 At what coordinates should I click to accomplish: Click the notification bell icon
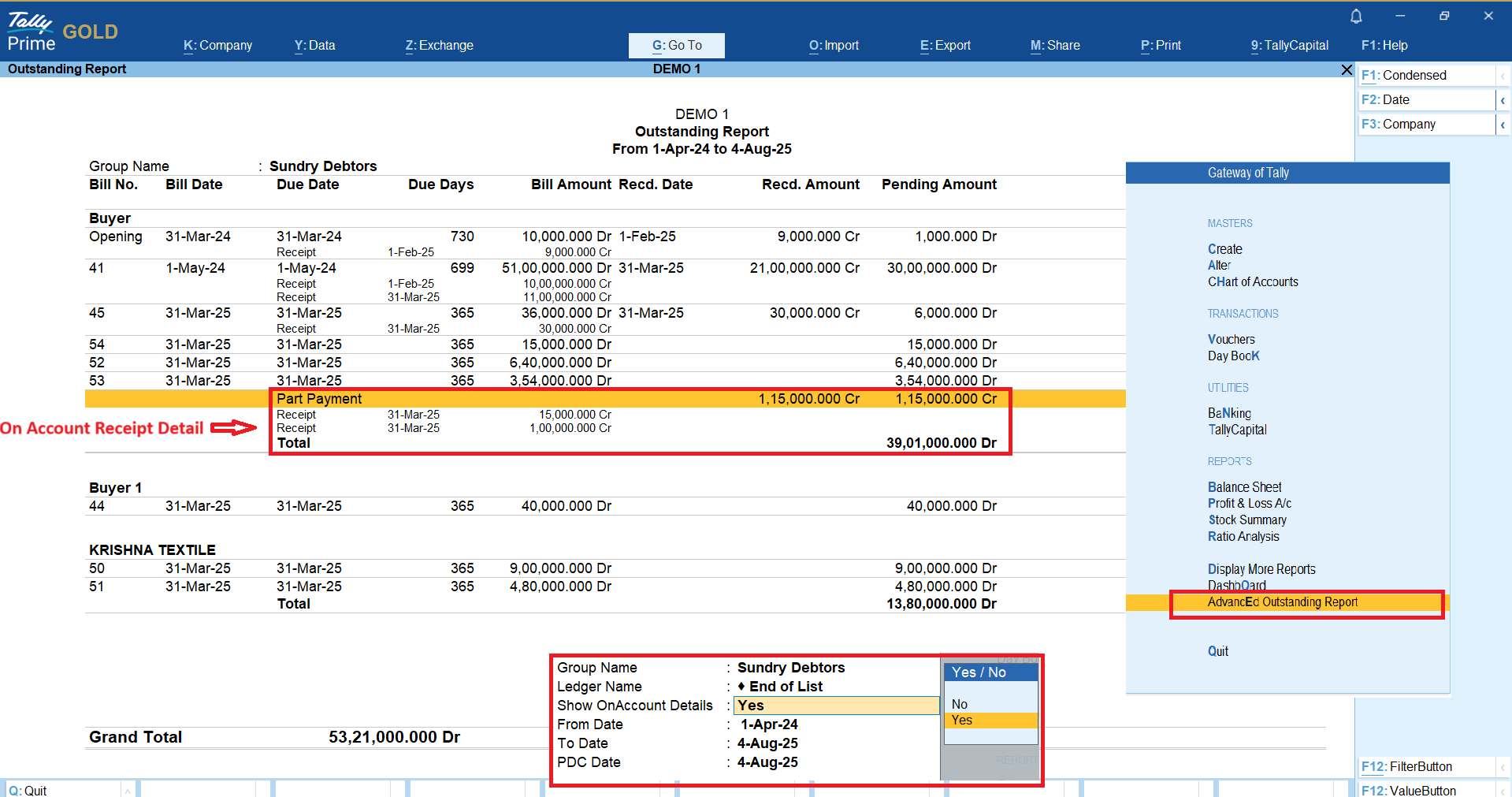point(1355,17)
